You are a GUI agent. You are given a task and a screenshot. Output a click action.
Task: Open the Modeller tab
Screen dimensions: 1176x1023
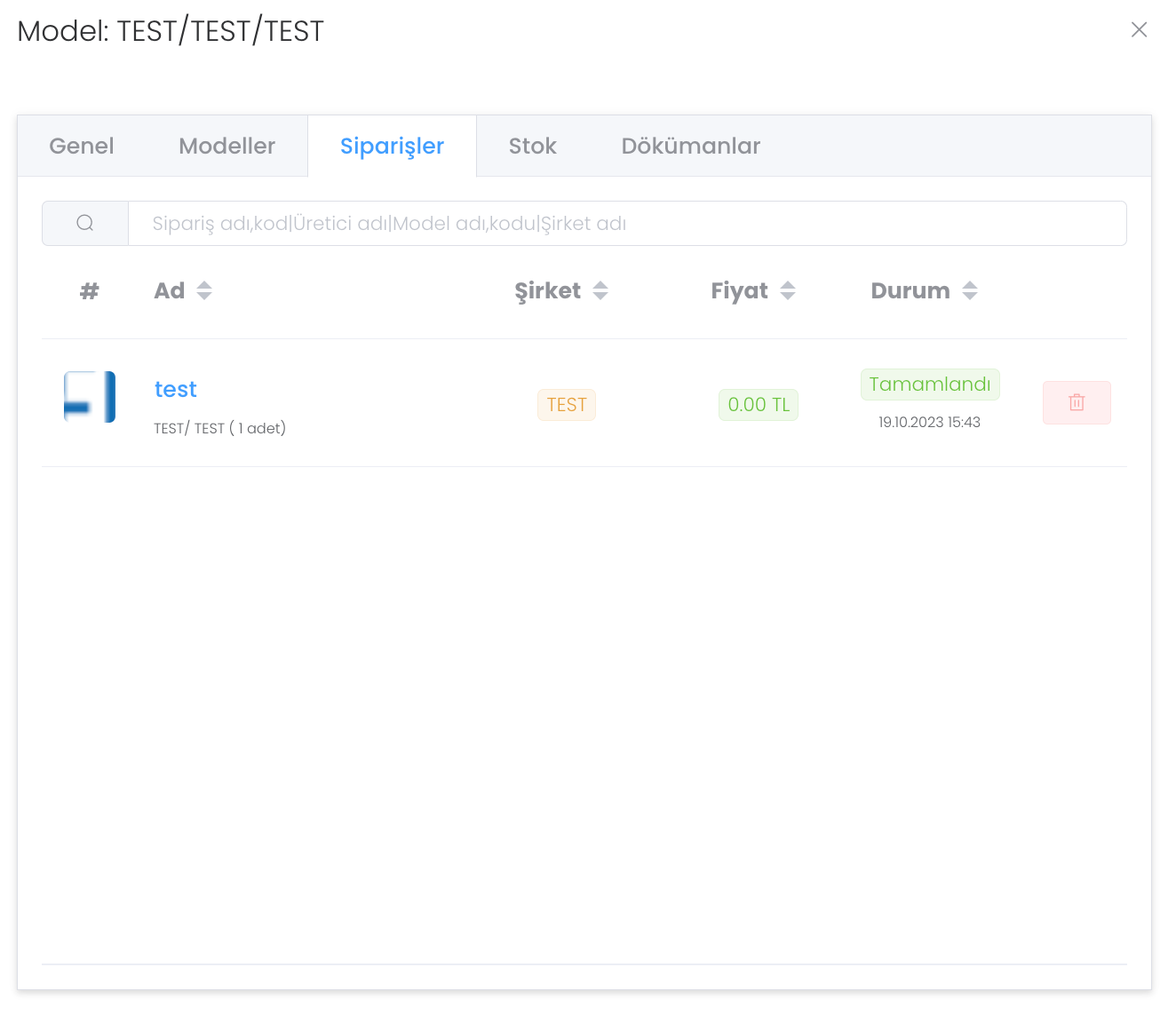(x=226, y=147)
